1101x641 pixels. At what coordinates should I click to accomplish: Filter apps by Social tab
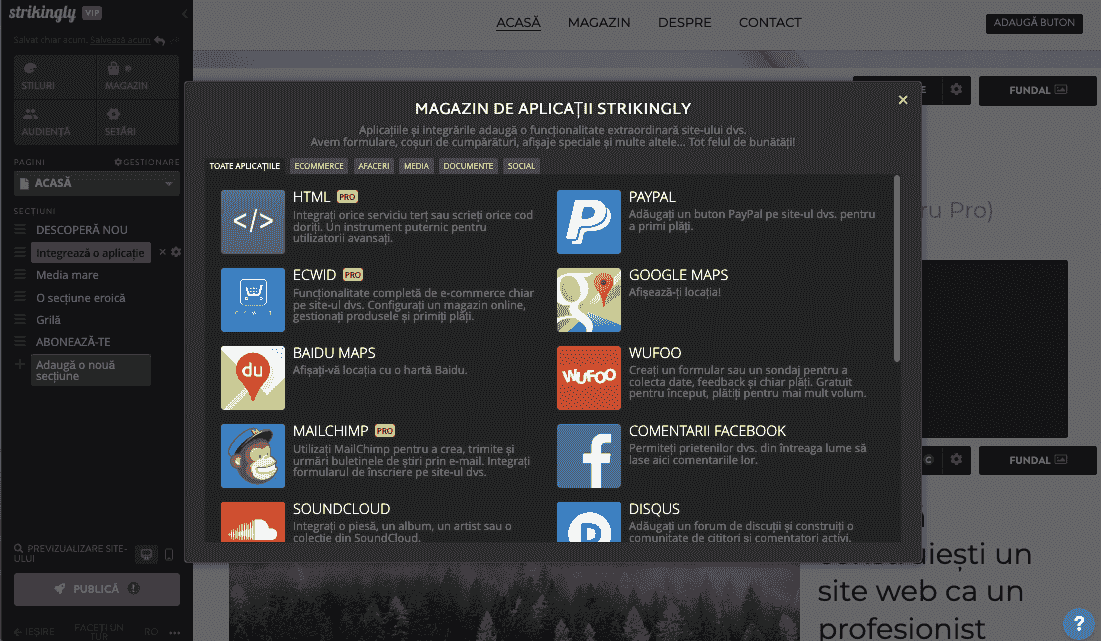(521, 166)
